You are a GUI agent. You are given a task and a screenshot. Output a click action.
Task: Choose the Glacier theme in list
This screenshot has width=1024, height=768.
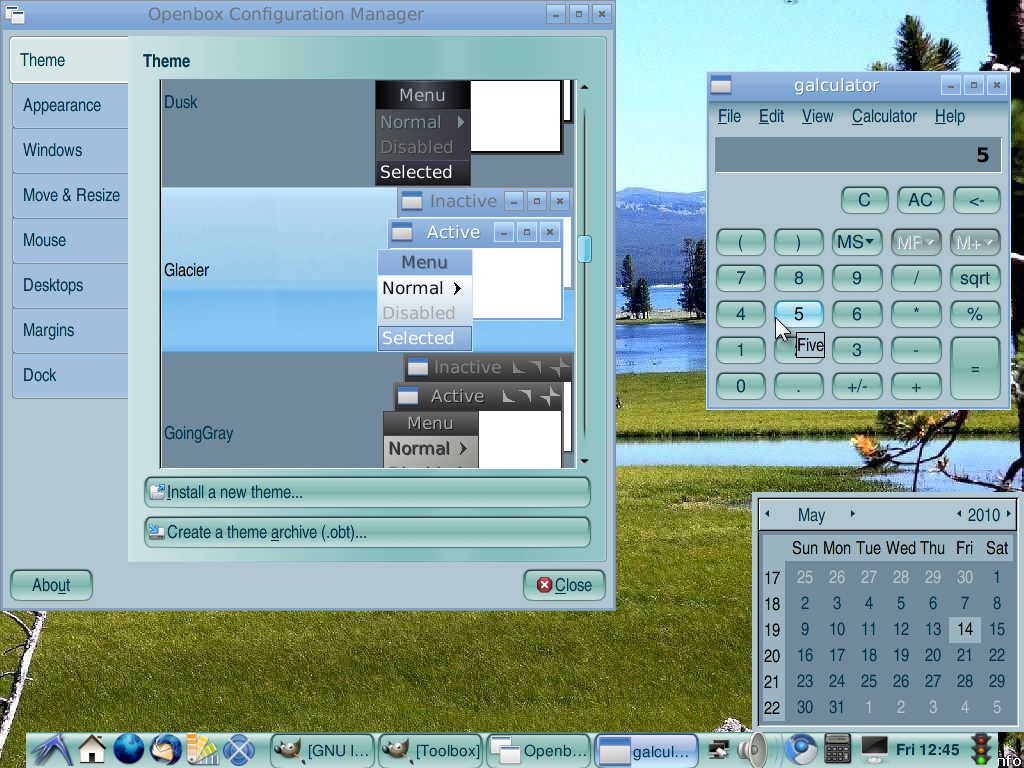click(368, 270)
